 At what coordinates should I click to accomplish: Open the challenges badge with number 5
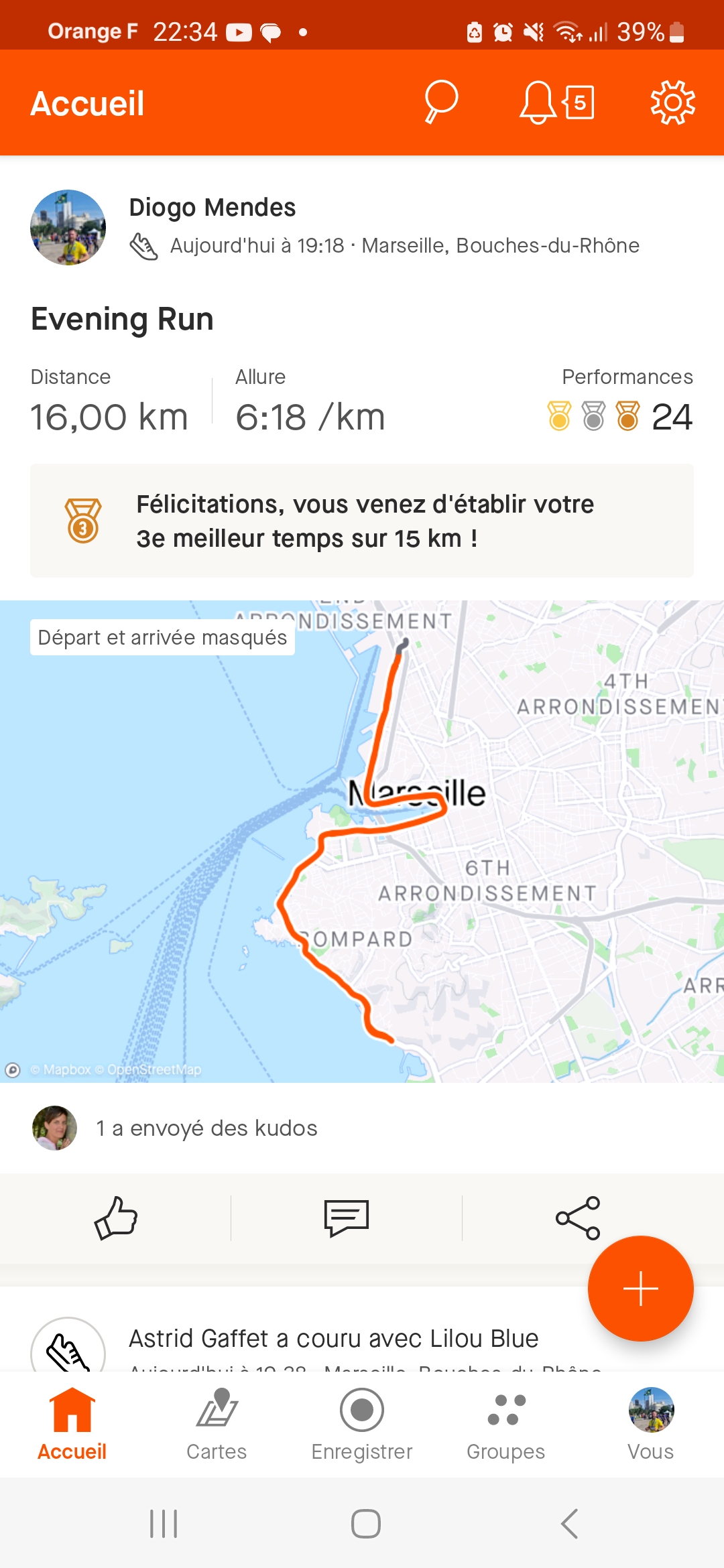click(579, 103)
